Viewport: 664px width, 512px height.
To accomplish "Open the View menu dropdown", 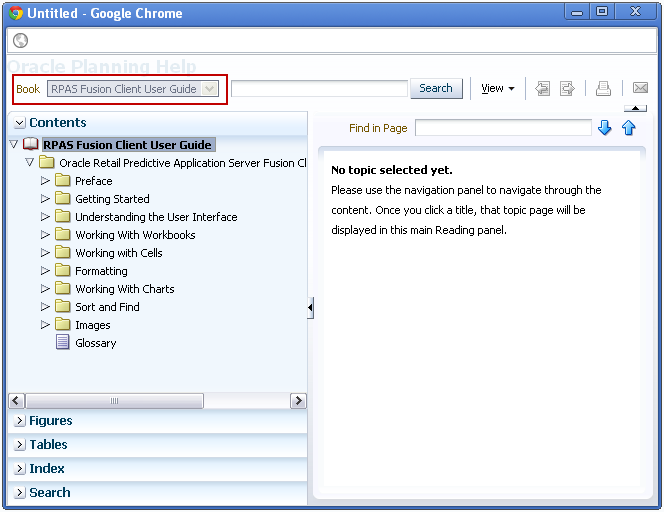I will point(498,89).
